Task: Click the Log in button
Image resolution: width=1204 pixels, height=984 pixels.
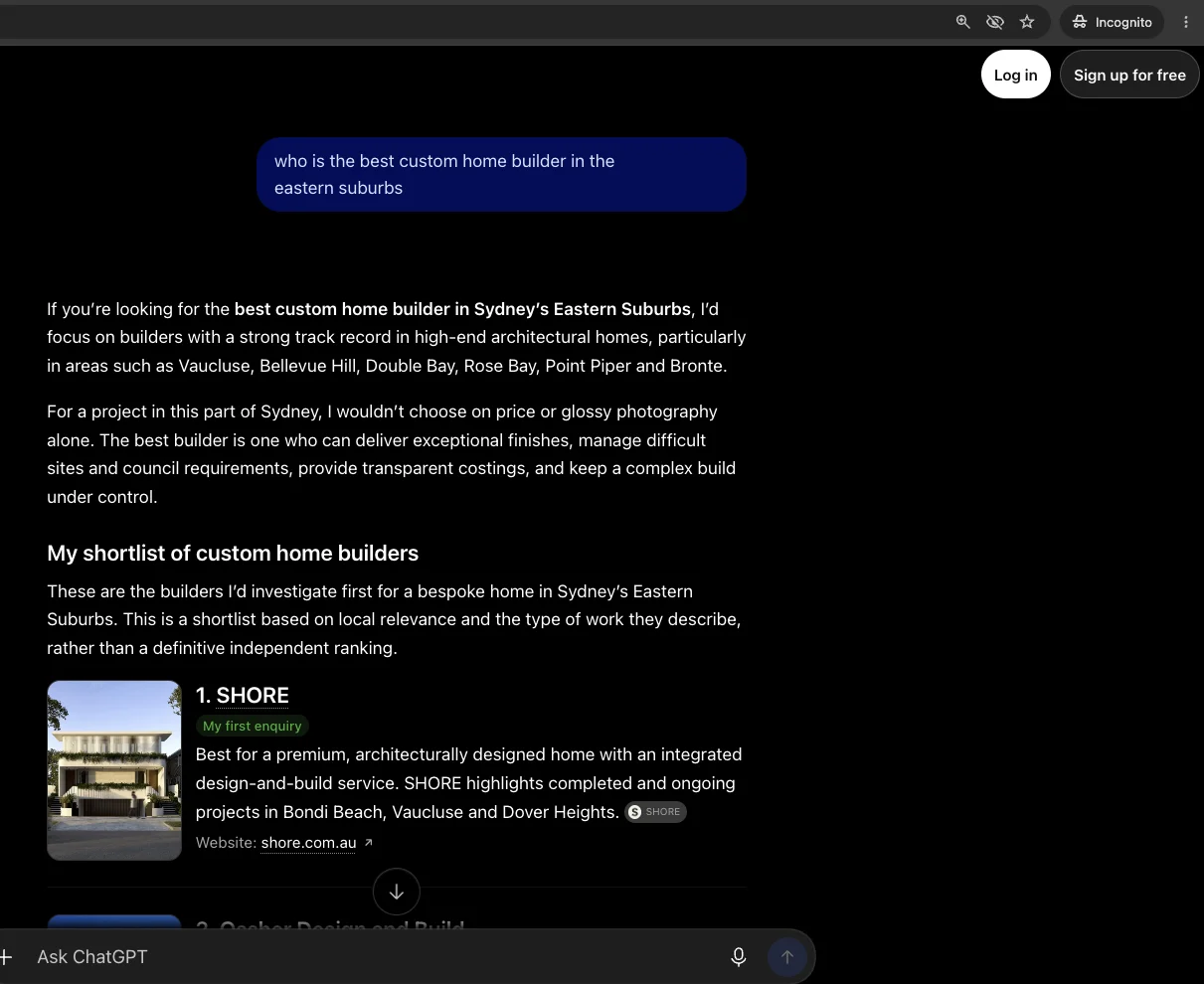Action: click(1015, 75)
